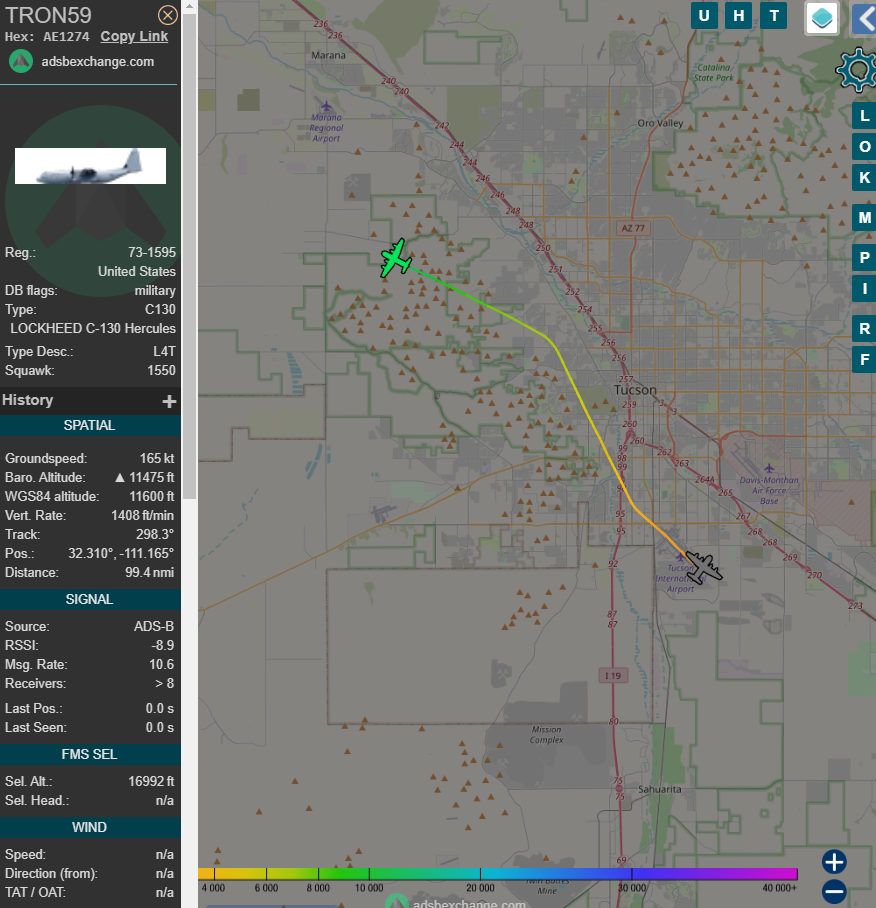Click the SIGNAL section header
876x908 pixels.
(x=90, y=599)
